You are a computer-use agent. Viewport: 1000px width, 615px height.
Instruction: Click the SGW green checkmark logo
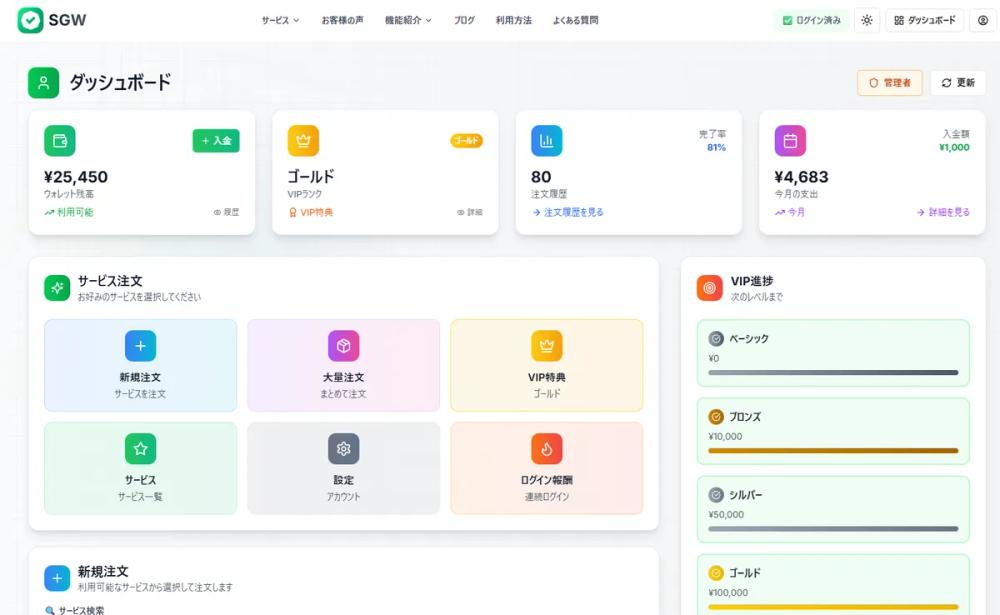click(x=30, y=20)
